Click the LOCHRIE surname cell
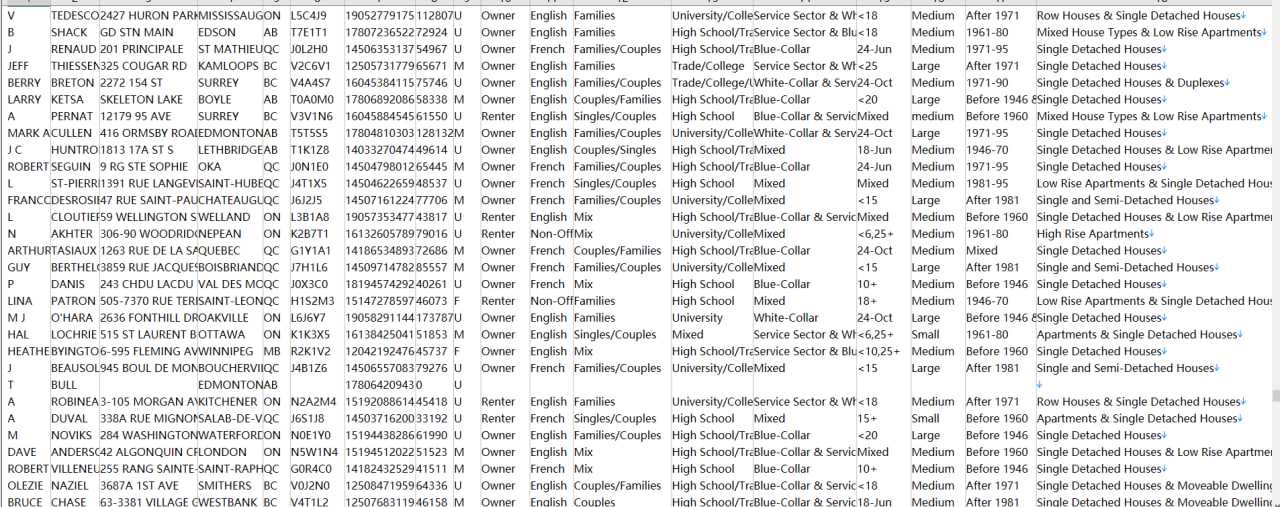 74,334
